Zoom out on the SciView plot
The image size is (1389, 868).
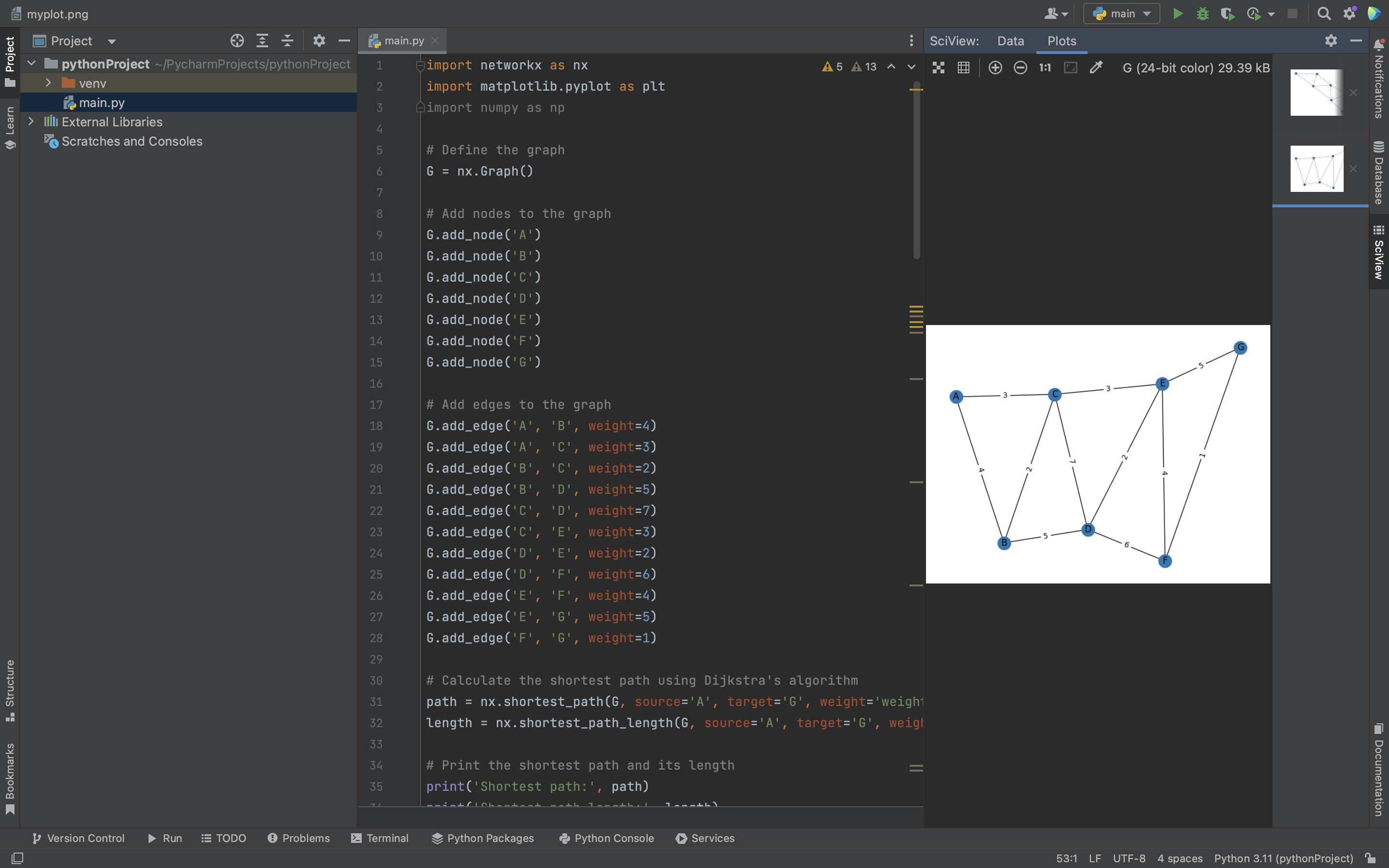pyautogui.click(x=1020, y=68)
